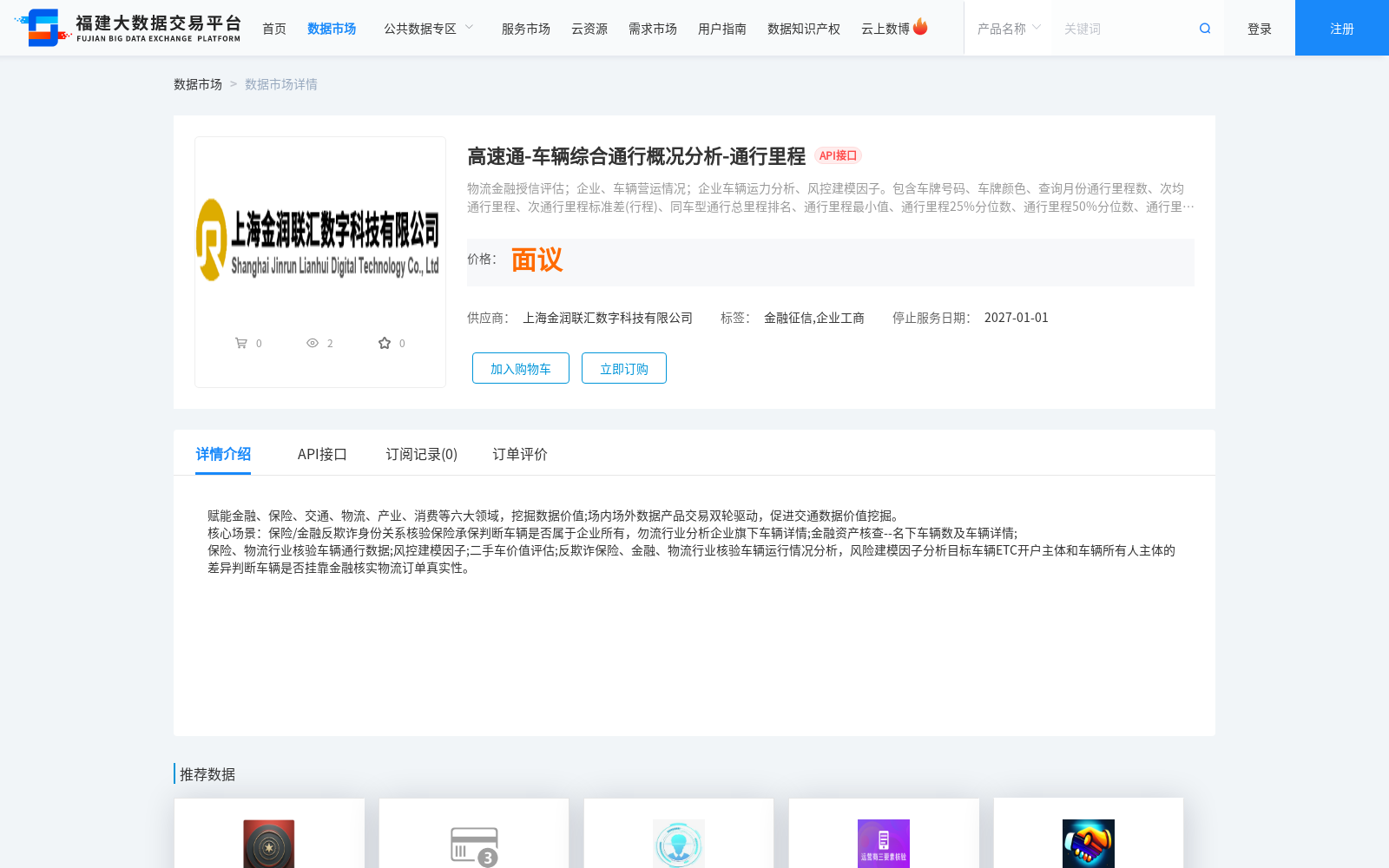The width and height of the screenshot is (1389, 868).
Task: Open 云资源 menu item
Action: click(589, 29)
